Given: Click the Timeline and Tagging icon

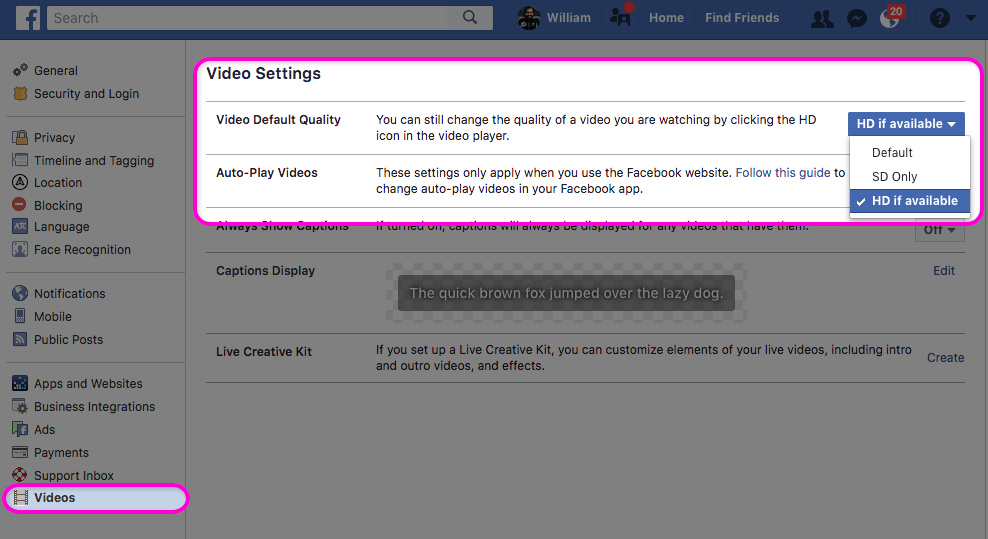Looking at the screenshot, I should 20,160.
